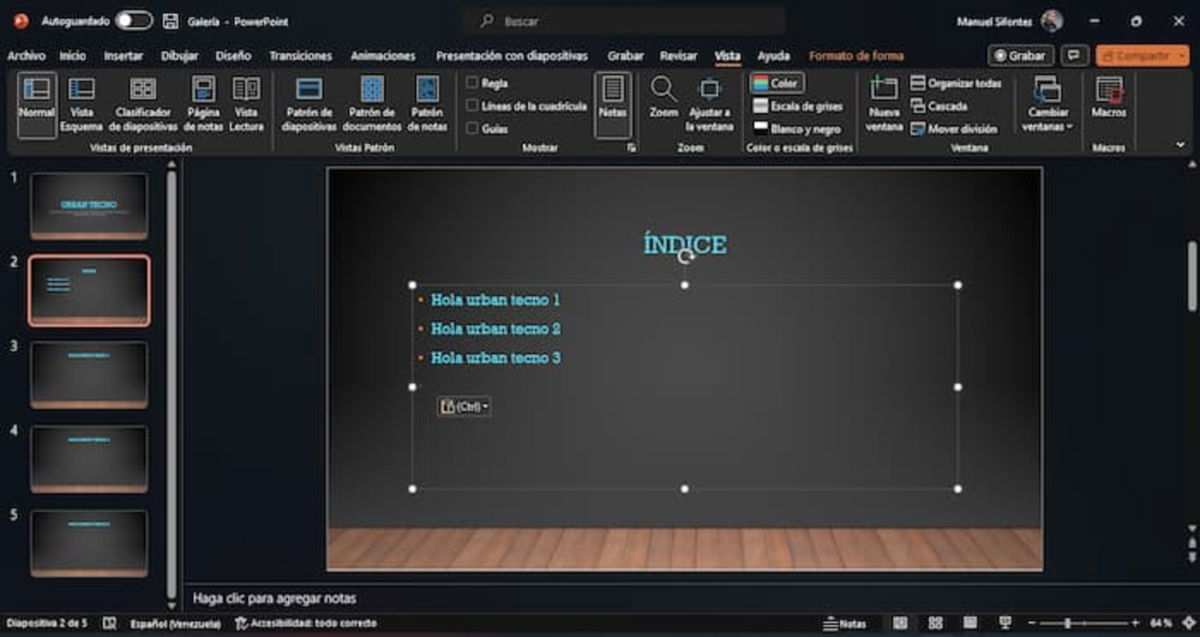Enable the Guías option

(x=472, y=129)
